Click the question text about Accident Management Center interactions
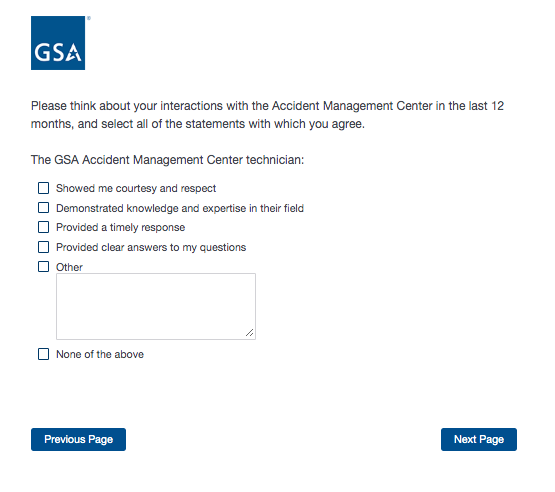This screenshot has width=555, height=492. click(x=267, y=115)
